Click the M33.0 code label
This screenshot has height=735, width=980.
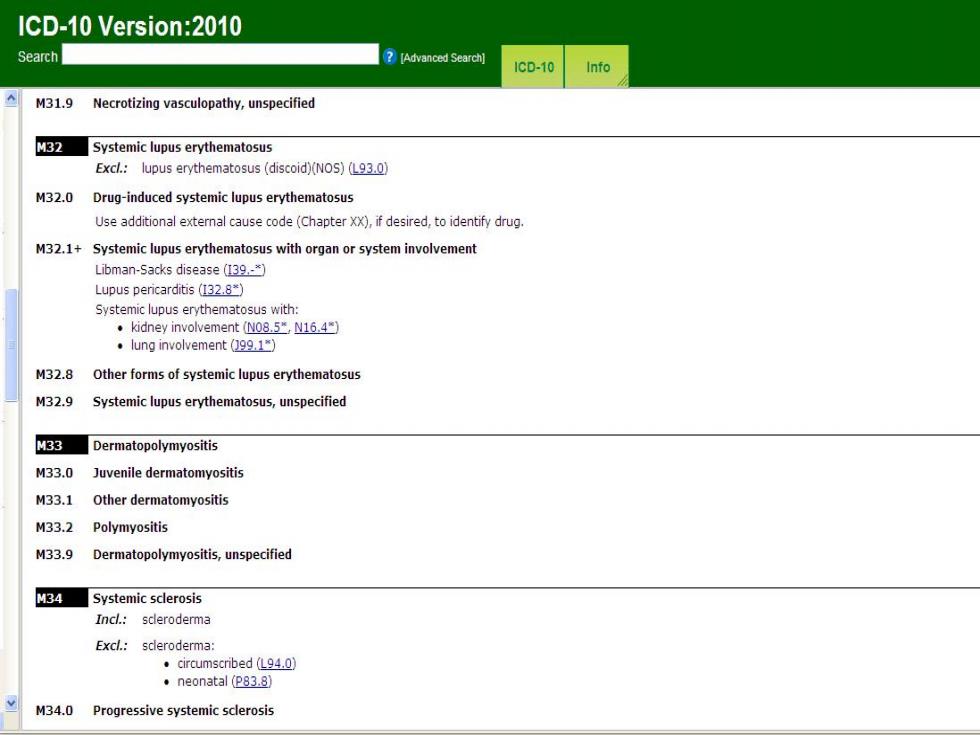click(x=54, y=472)
